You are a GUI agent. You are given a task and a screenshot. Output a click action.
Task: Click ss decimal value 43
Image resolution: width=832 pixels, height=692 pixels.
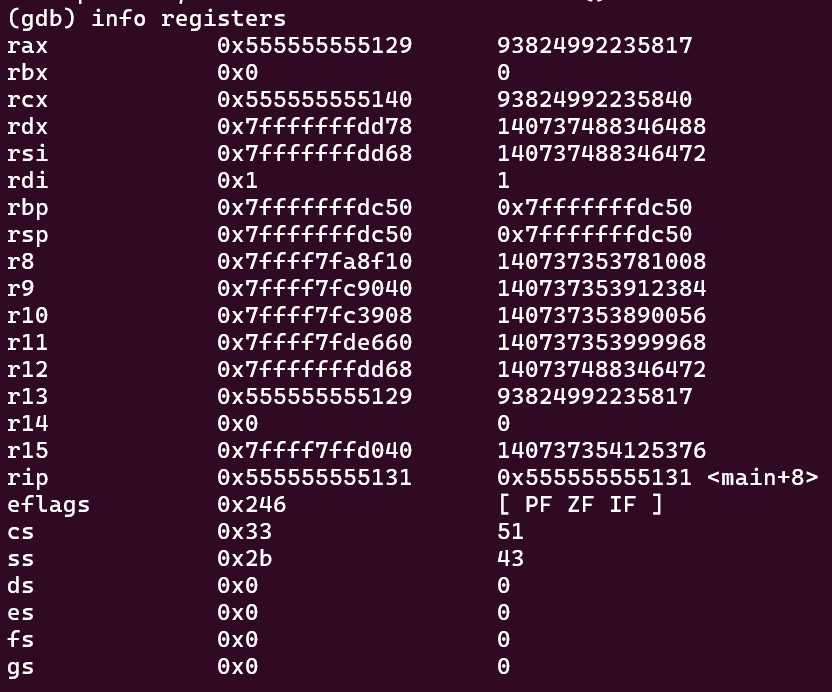click(511, 559)
